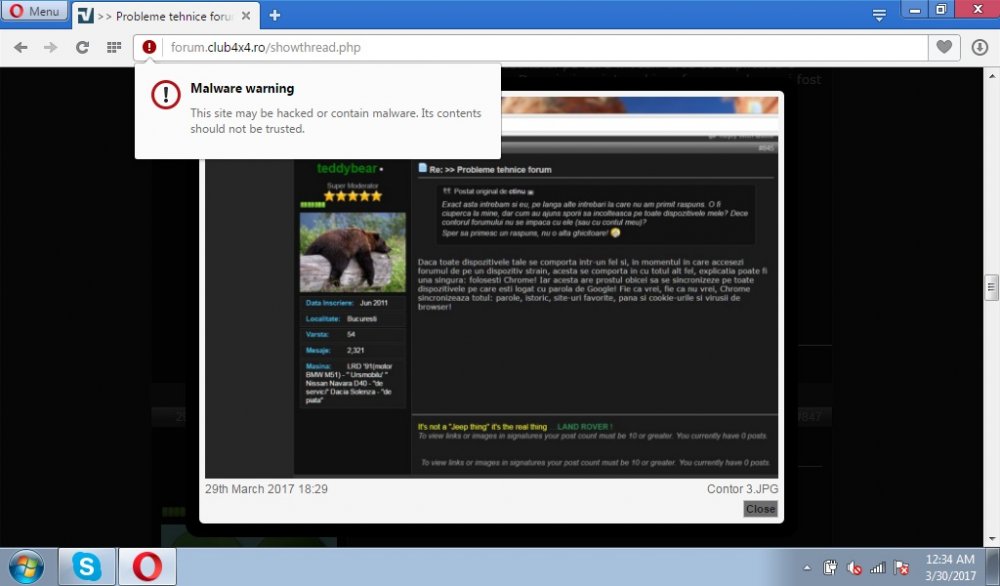Open Skype from the taskbar
The image size is (1000, 586).
85,565
